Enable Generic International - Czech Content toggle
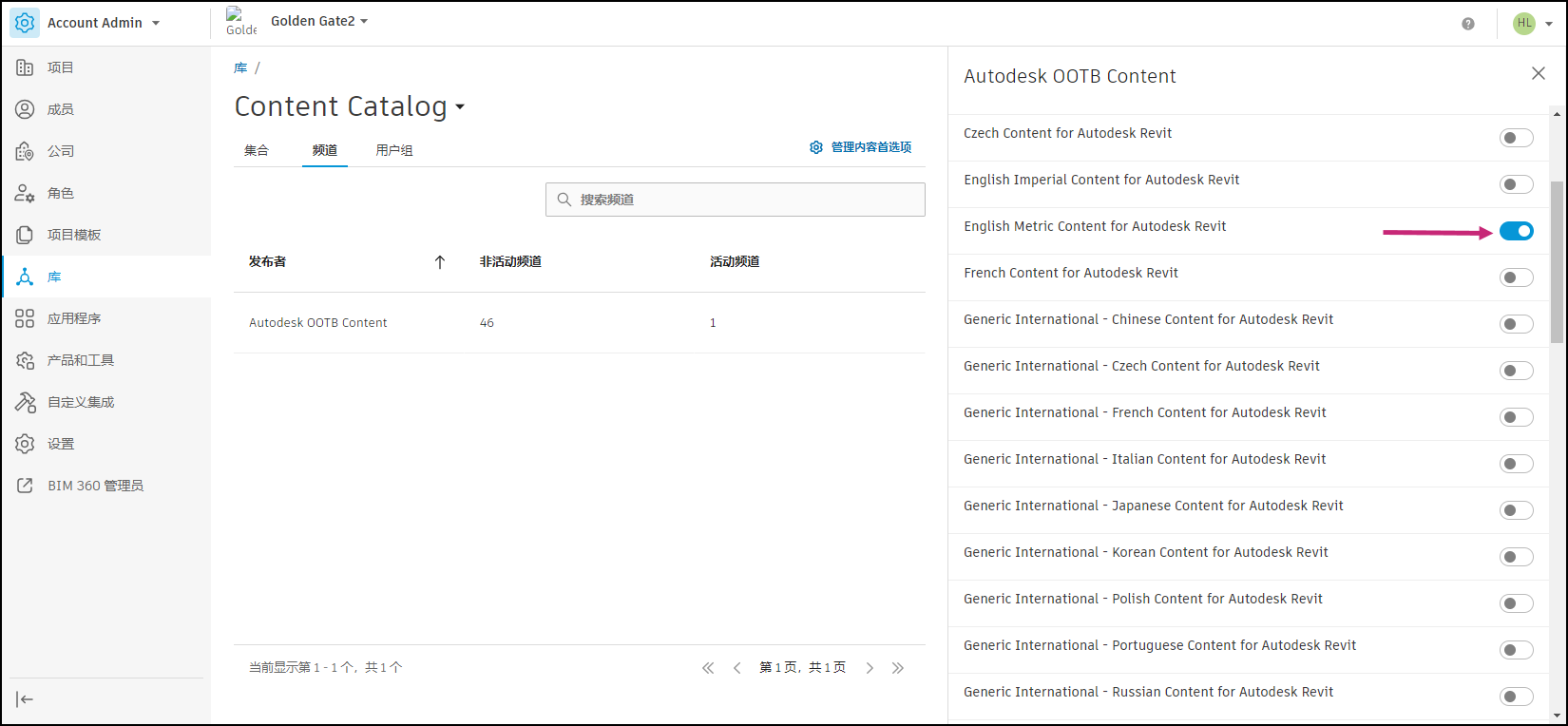The width and height of the screenshot is (1568, 726). [x=1517, y=371]
